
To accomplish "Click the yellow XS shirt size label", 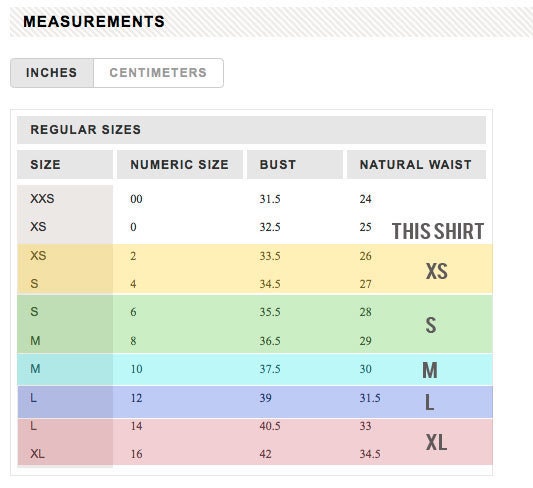I will point(437,271).
